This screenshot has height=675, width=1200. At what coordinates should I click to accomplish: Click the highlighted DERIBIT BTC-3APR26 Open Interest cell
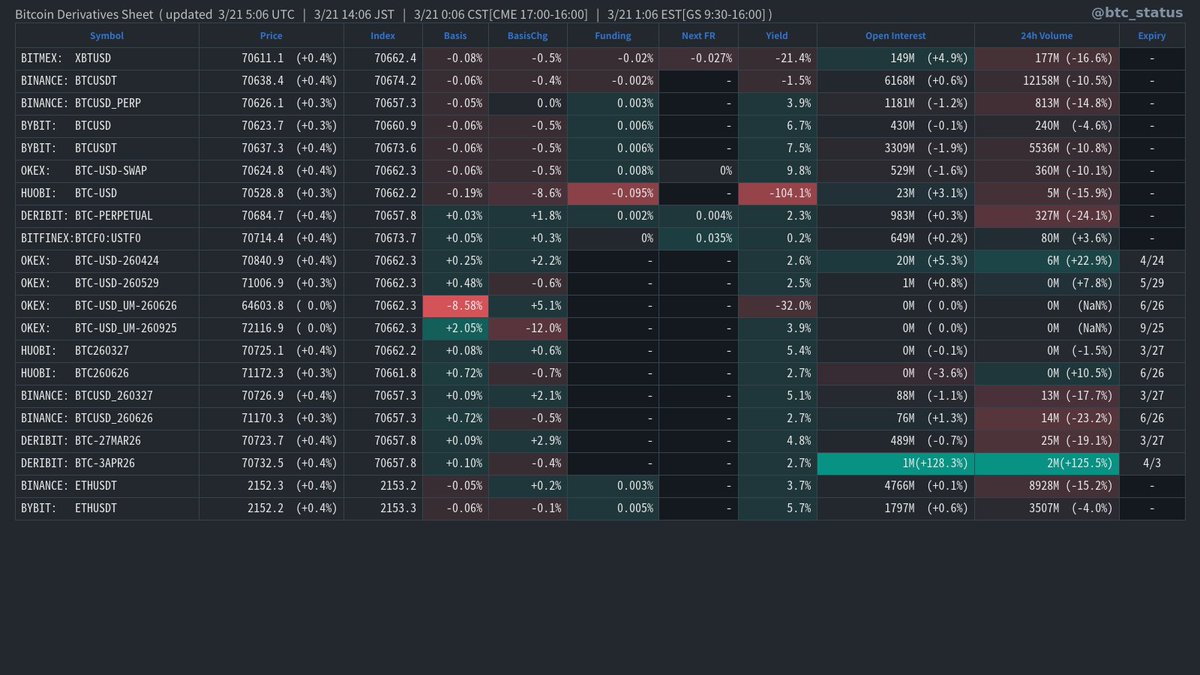pyautogui.click(x=894, y=463)
